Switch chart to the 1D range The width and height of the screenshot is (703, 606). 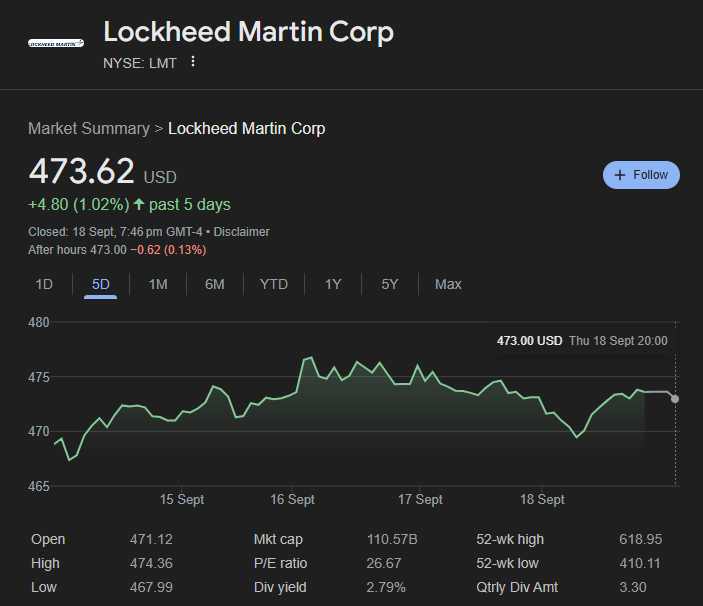click(x=44, y=284)
